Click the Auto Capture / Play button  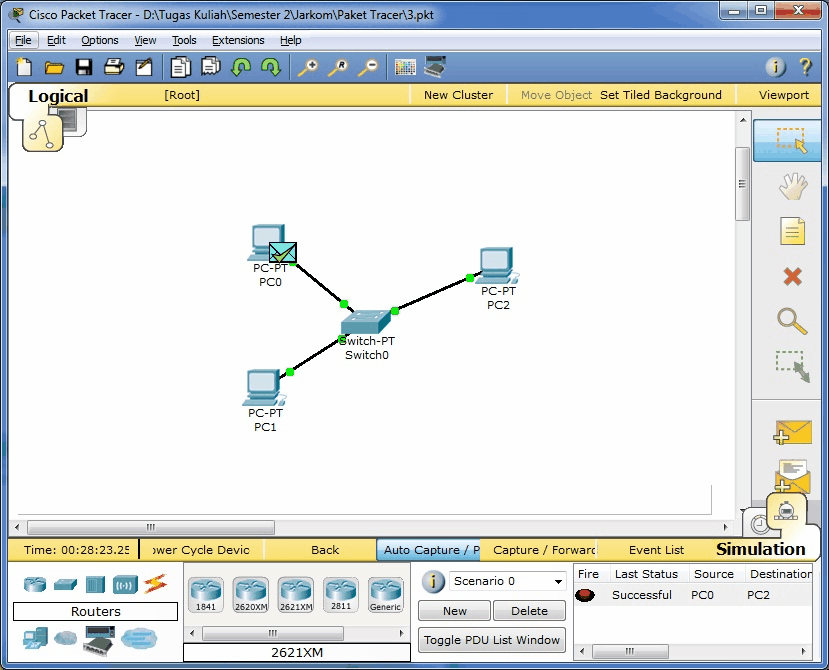pos(429,550)
